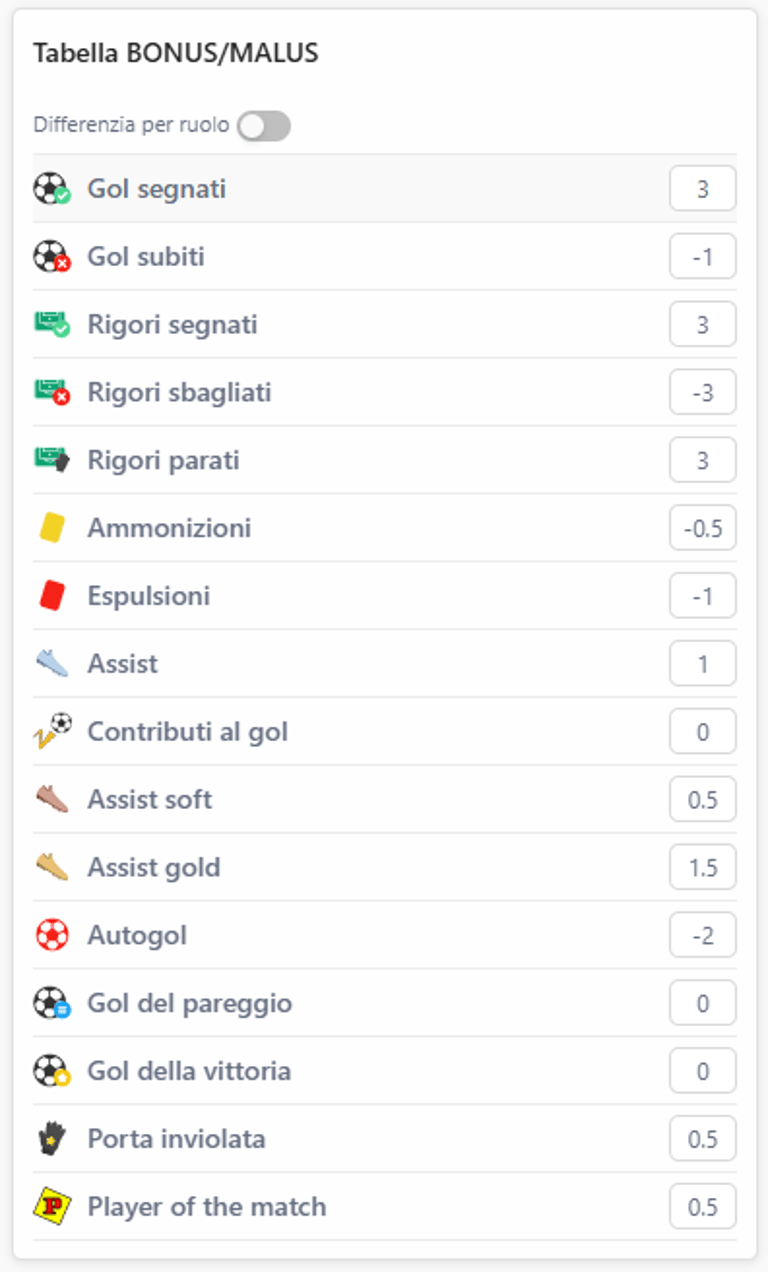Click the Gol segnati soccer ball icon
Viewport: 768px width, 1272px height.
pyautogui.click(x=51, y=188)
